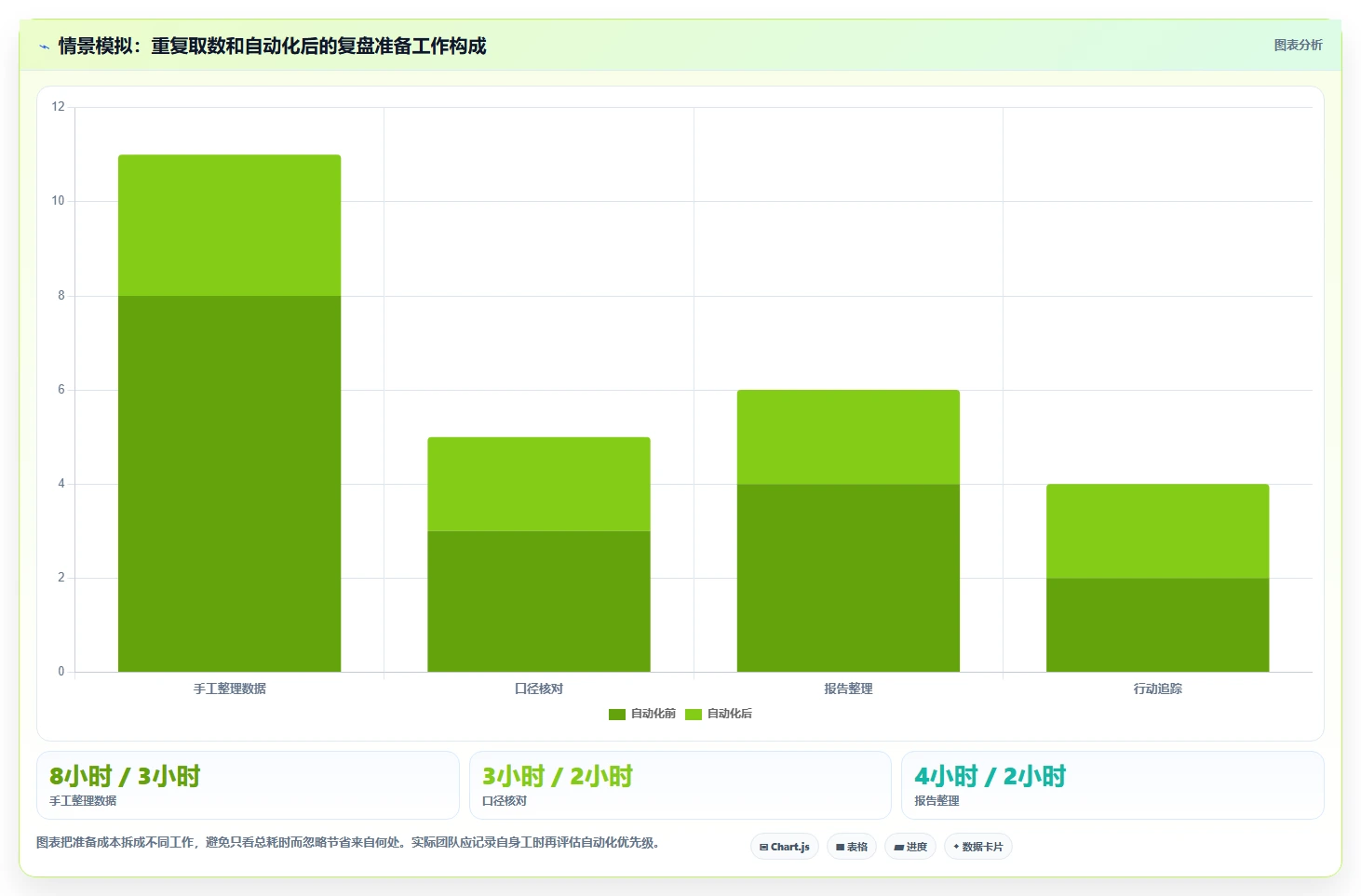
Task: Open the 4小时 / 2小时 data card
Action: 1112,785
